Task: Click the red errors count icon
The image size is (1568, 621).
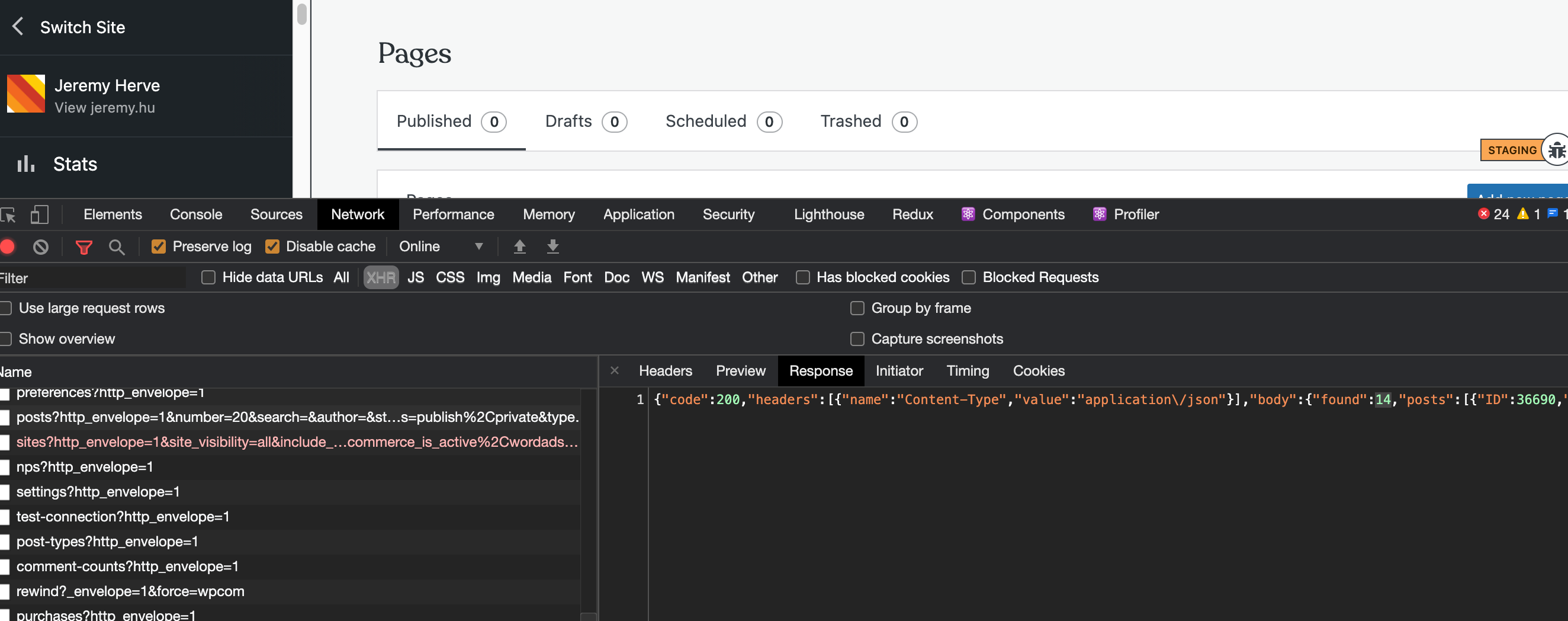Action: tap(1483, 214)
